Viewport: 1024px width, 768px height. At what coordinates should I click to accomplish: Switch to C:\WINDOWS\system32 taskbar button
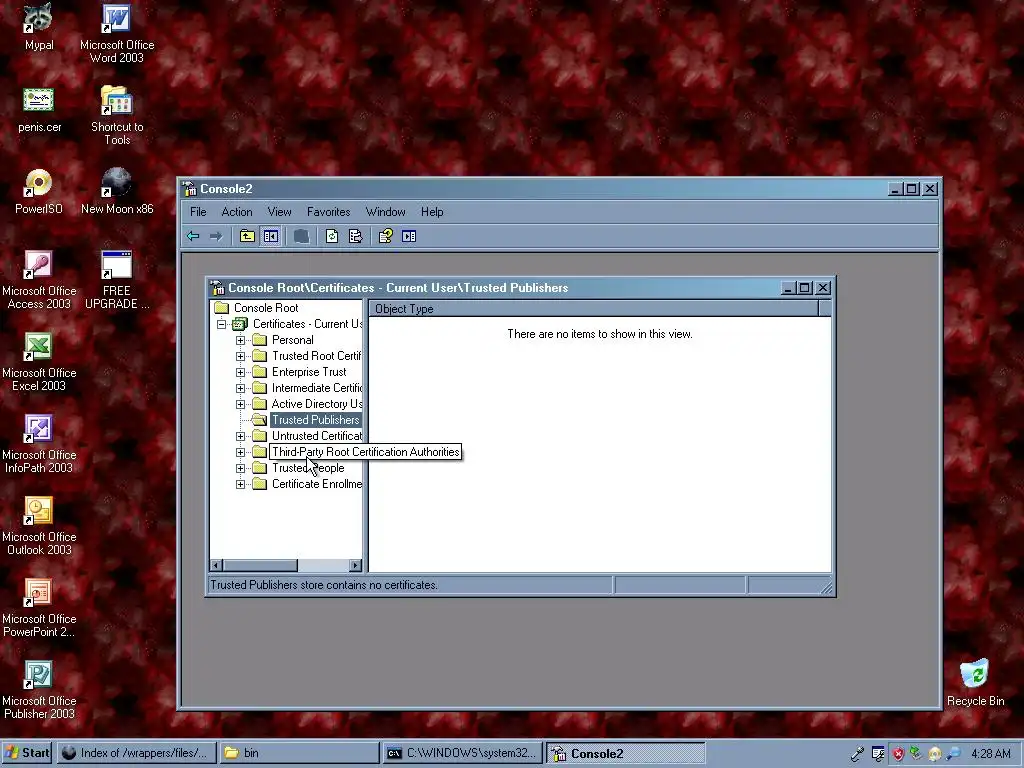tap(462, 753)
